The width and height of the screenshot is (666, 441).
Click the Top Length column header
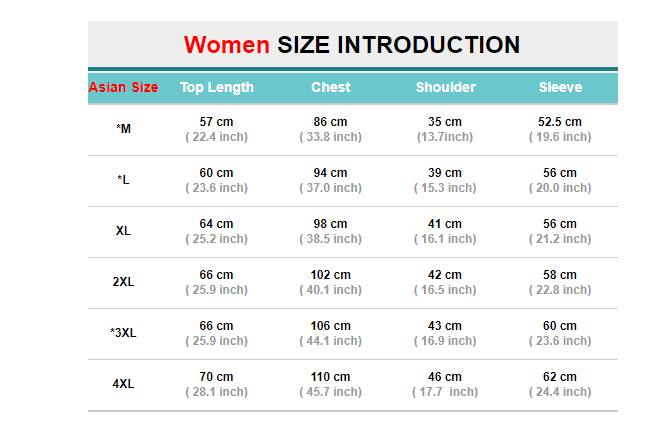[x=217, y=87]
